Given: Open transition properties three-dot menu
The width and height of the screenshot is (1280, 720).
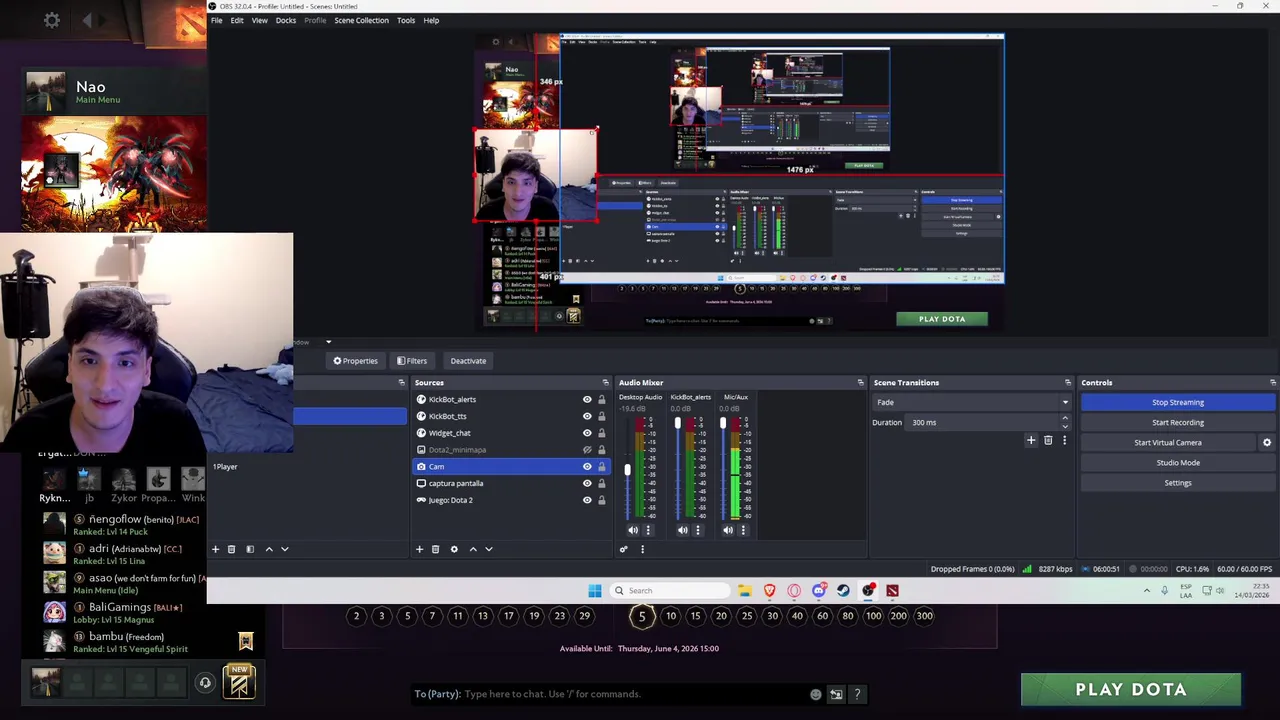Looking at the screenshot, I should pyautogui.click(x=1064, y=440).
